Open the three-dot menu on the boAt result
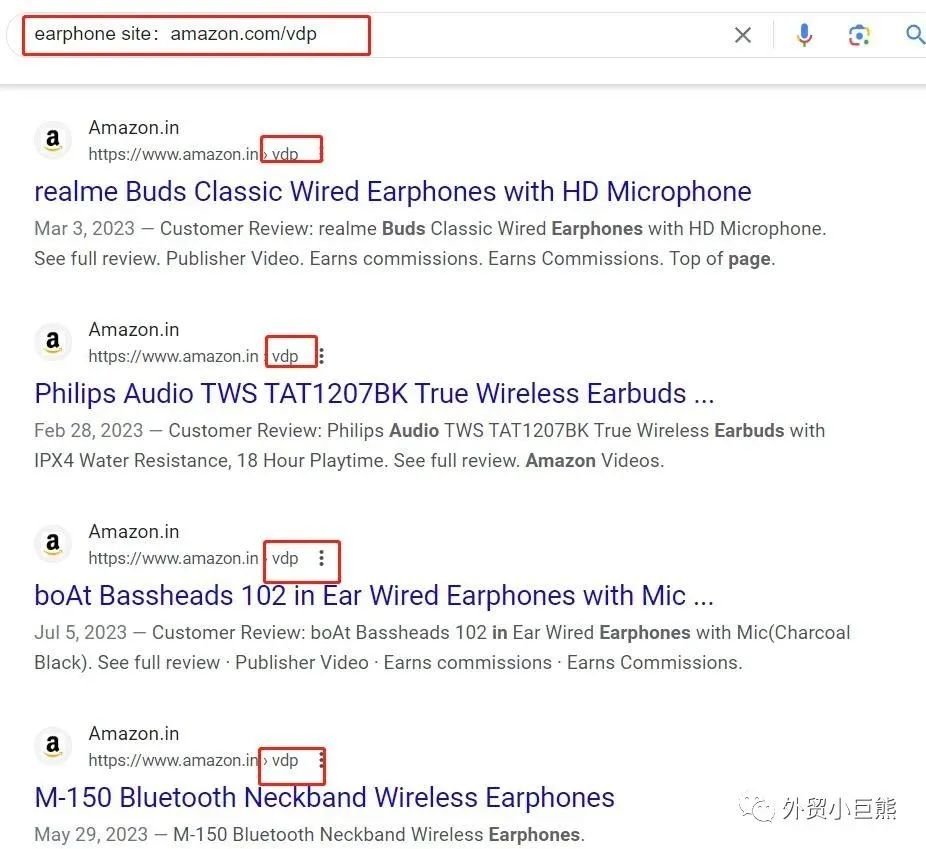Screen dimensions: 926x849 321,558
